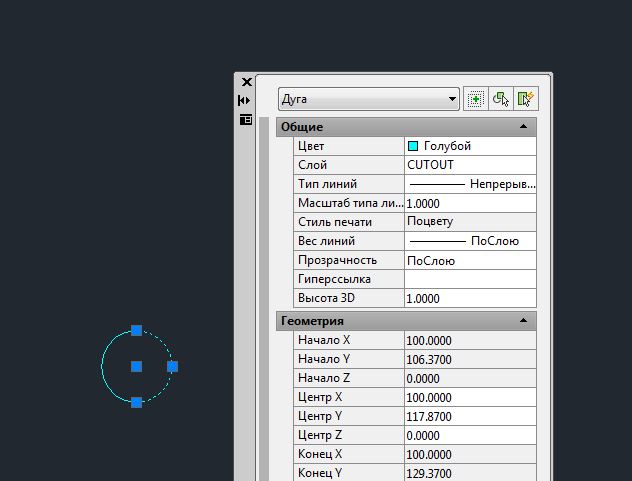Select the bottom grip of the arc

coord(137,402)
